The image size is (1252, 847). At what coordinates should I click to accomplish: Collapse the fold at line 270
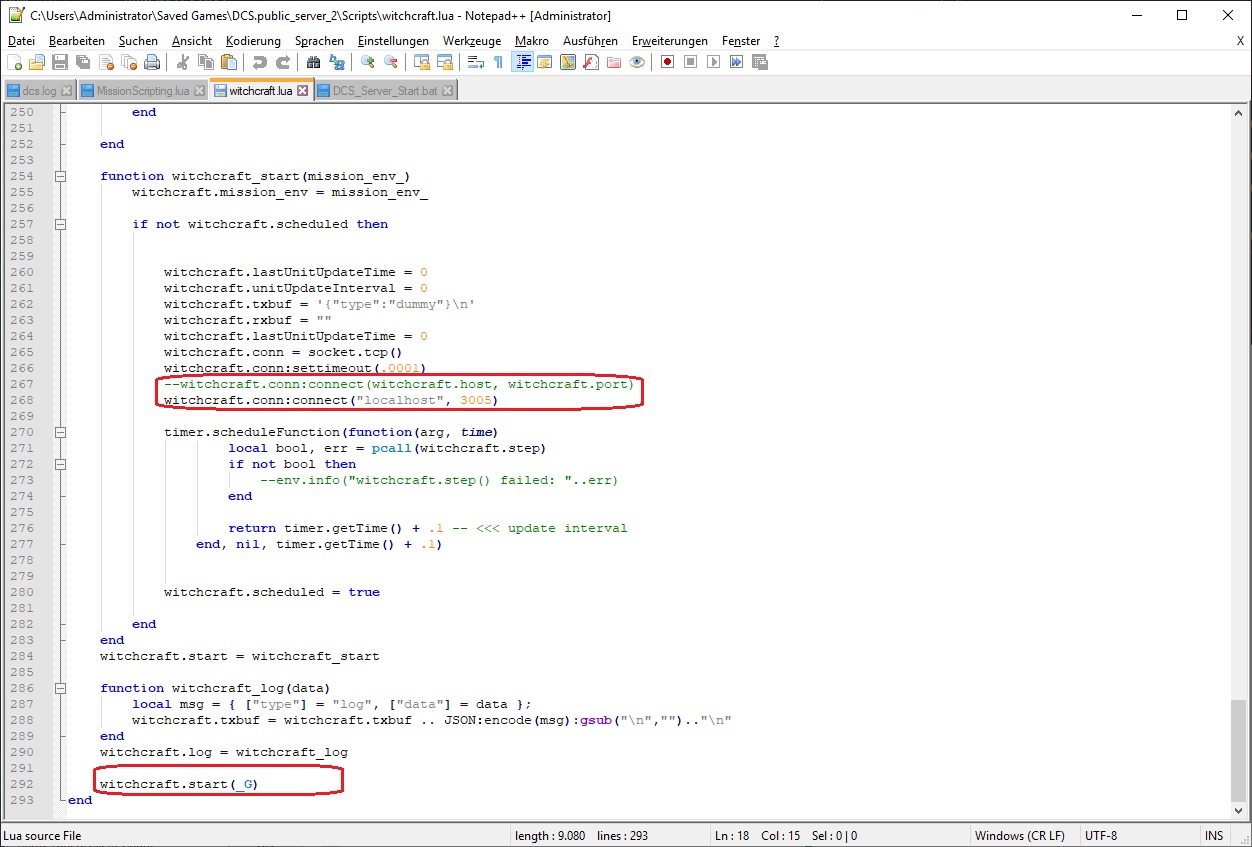[61, 432]
